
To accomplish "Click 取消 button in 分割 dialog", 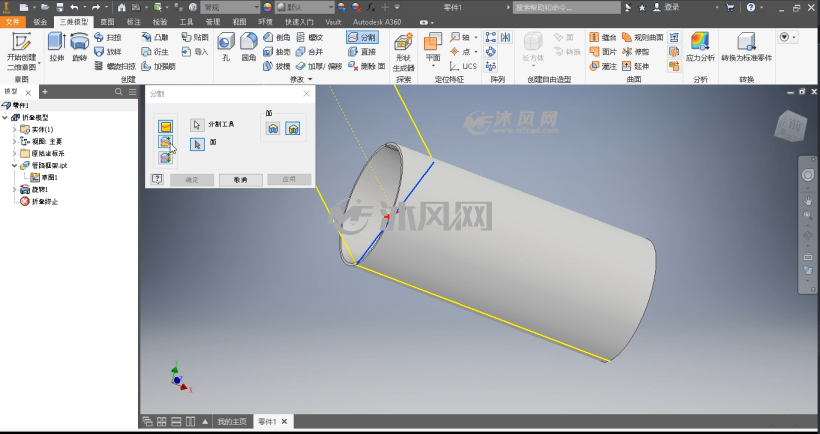I will coord(241,180).
